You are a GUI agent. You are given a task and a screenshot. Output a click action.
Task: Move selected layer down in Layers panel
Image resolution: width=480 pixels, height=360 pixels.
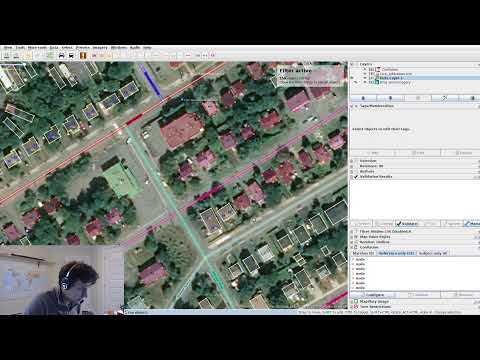point(390,98)
